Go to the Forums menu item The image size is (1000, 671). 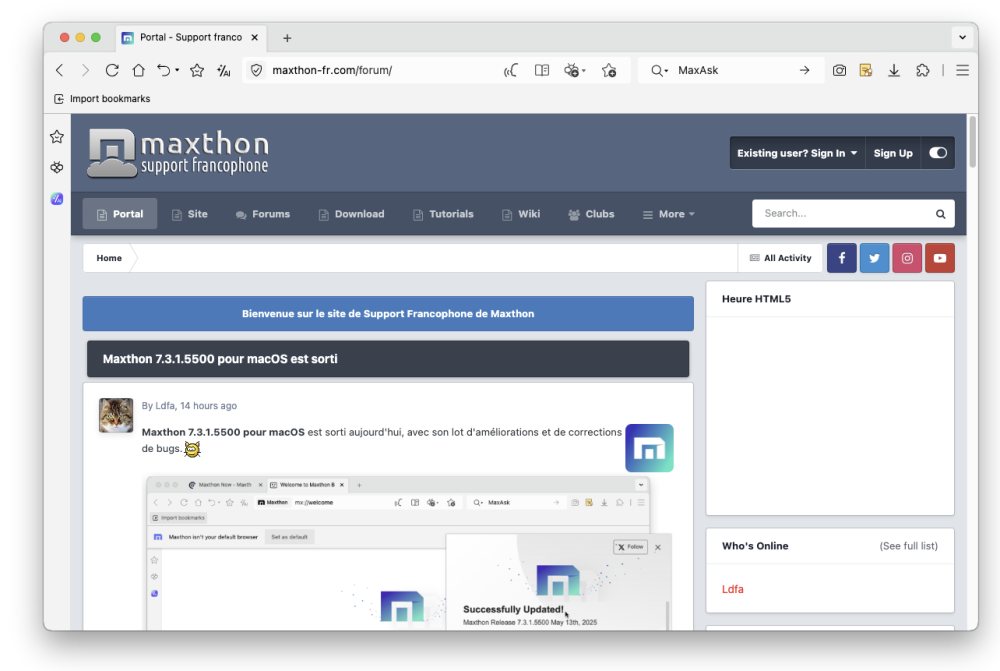pyautogui.click(x=263, y=214)
